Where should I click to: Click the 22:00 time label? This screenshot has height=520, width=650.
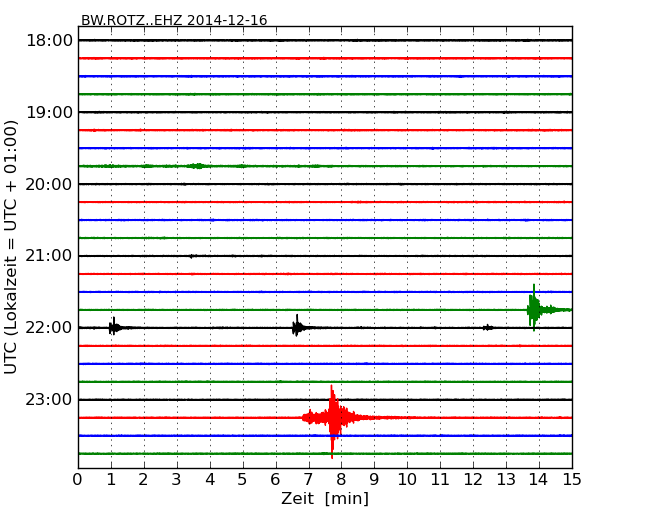pyautogui.click(x=49, y=328)
